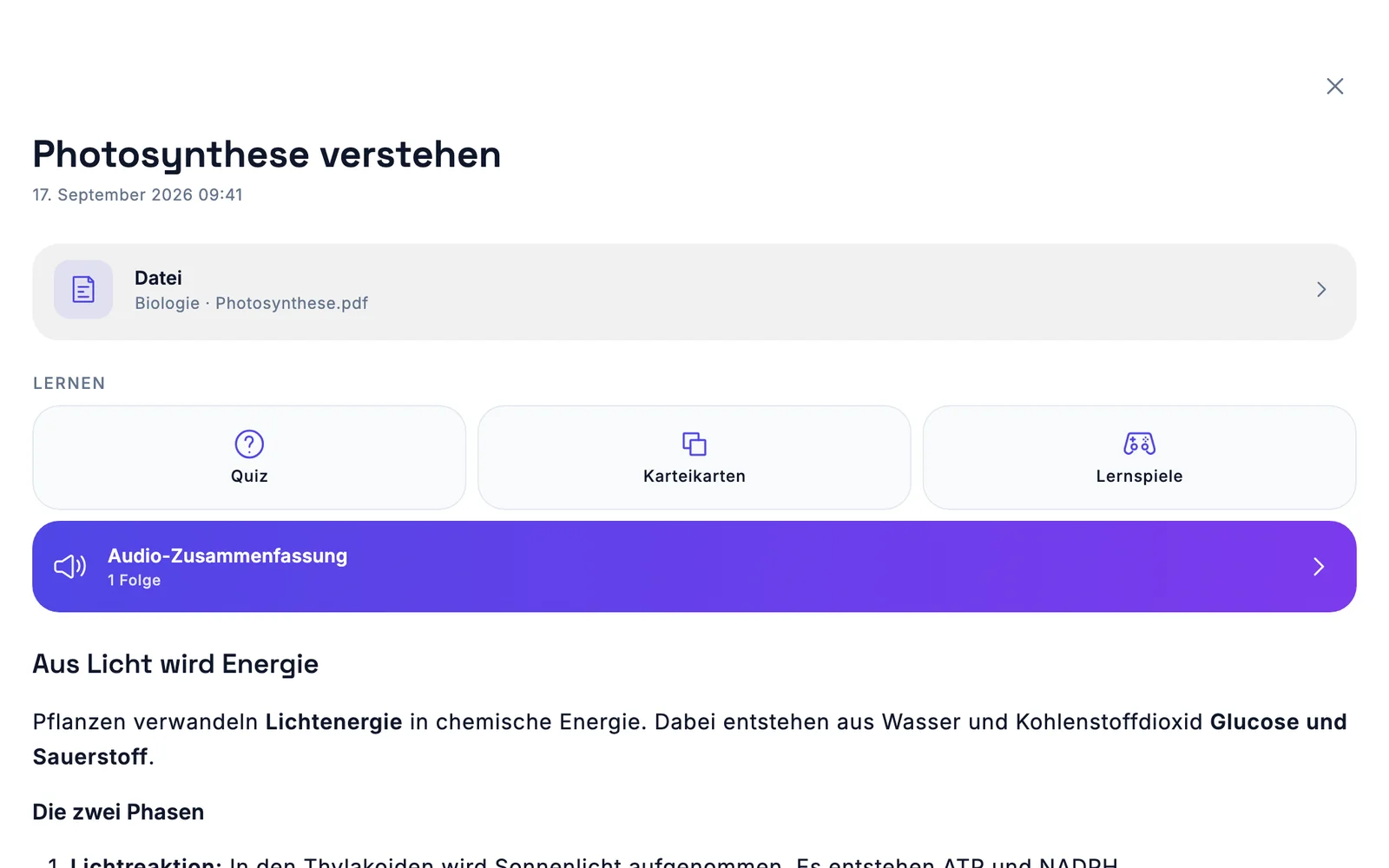Click the 'Die zwei Phasen' subheading
This screenshot has width=1389, height=868.
[118, 812]
